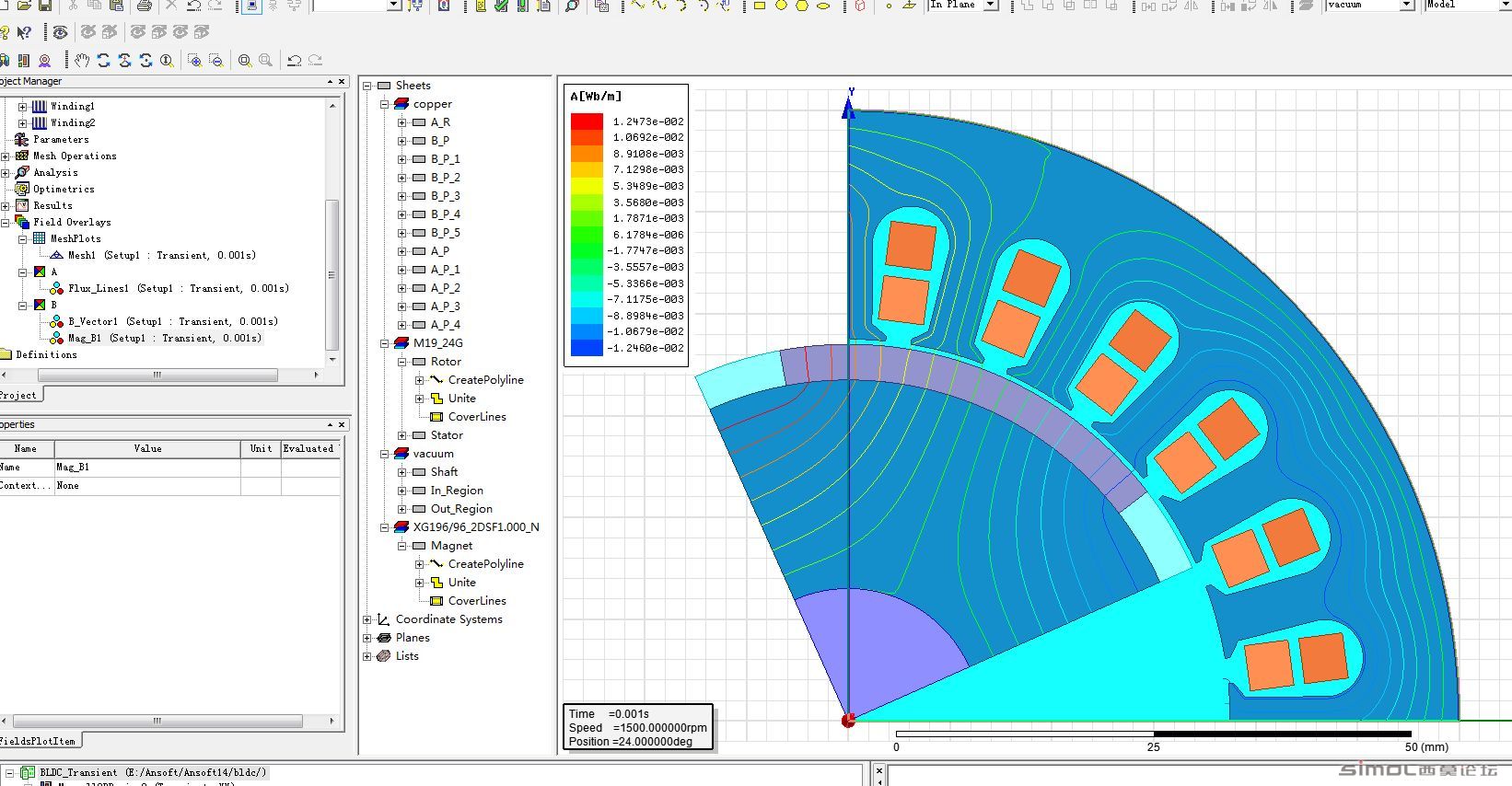Screen dimensions: 1512x786
Task: Click the What's This help cursor icon
Action: pos(25,32)
